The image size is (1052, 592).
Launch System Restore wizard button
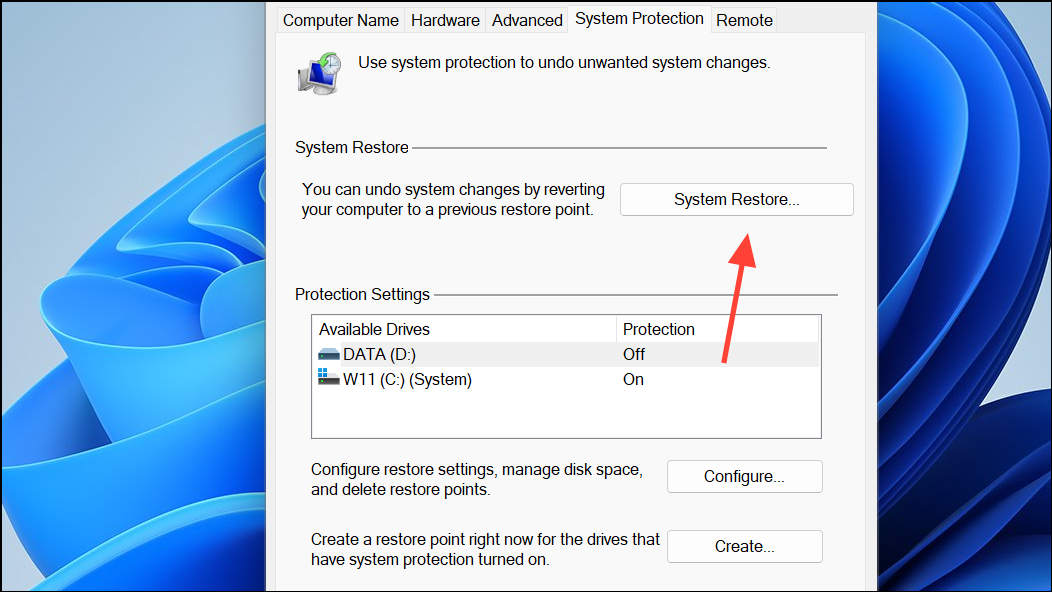pyautogui.click(x=737, y=199)
